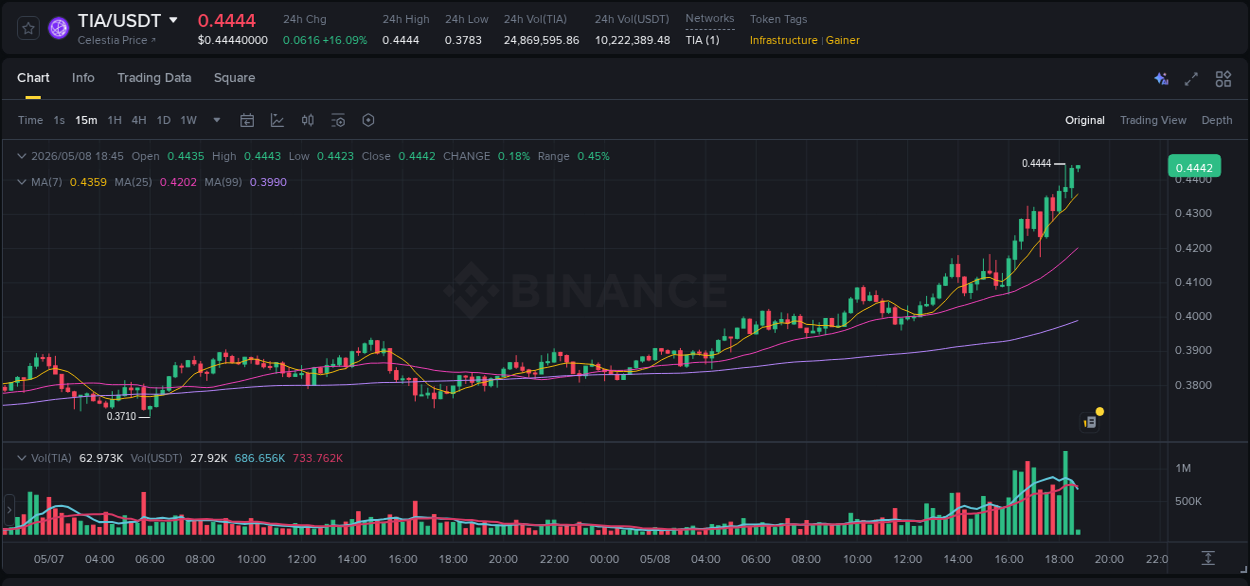Click the 05/08 date label on time axis
Screen dimensions: 1250x586
click(655, 559)
